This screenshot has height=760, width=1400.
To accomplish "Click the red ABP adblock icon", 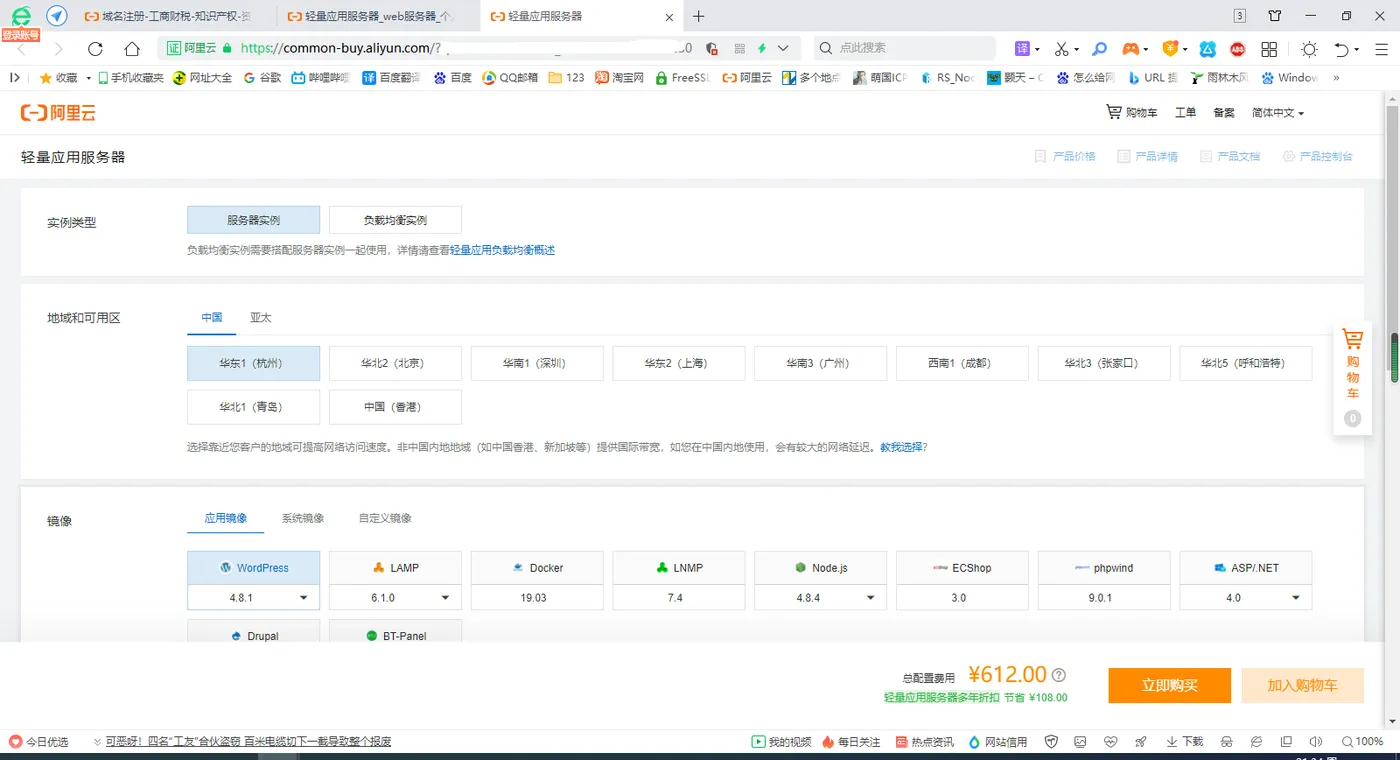I will pos(1237,48).
